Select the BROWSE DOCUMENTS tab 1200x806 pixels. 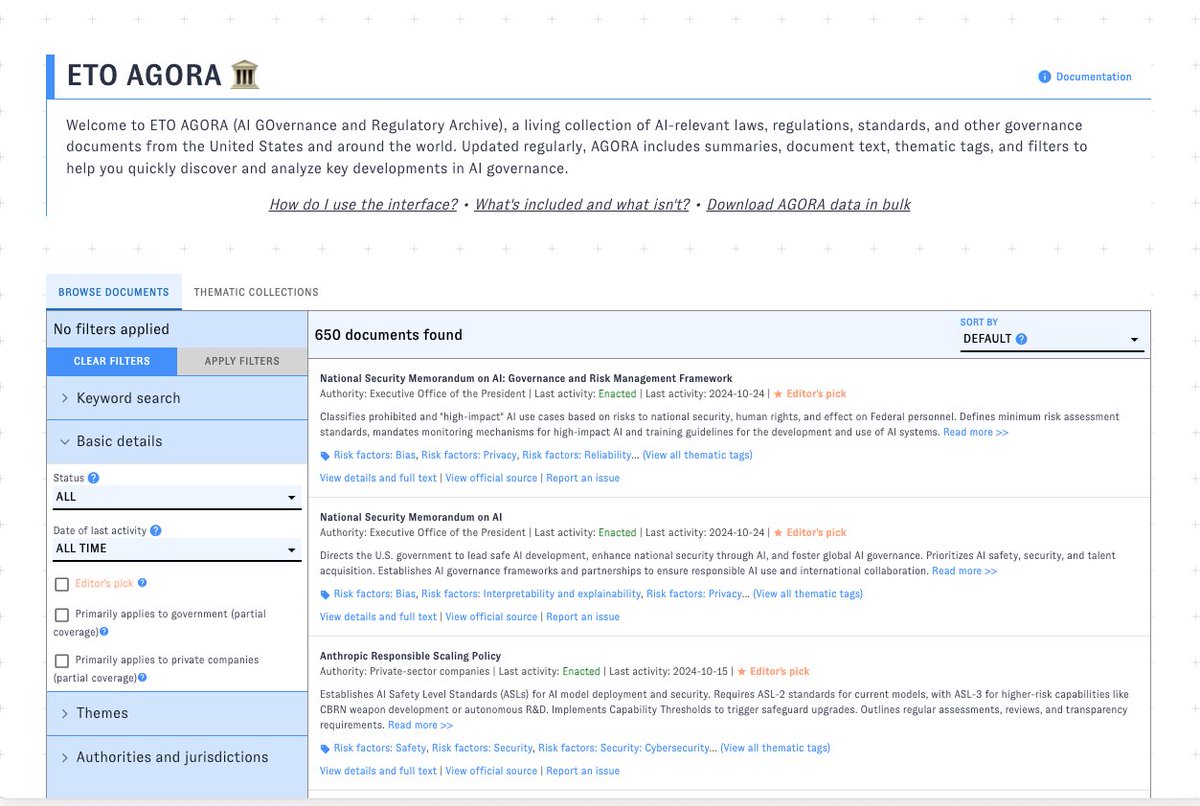coord(113,292)
